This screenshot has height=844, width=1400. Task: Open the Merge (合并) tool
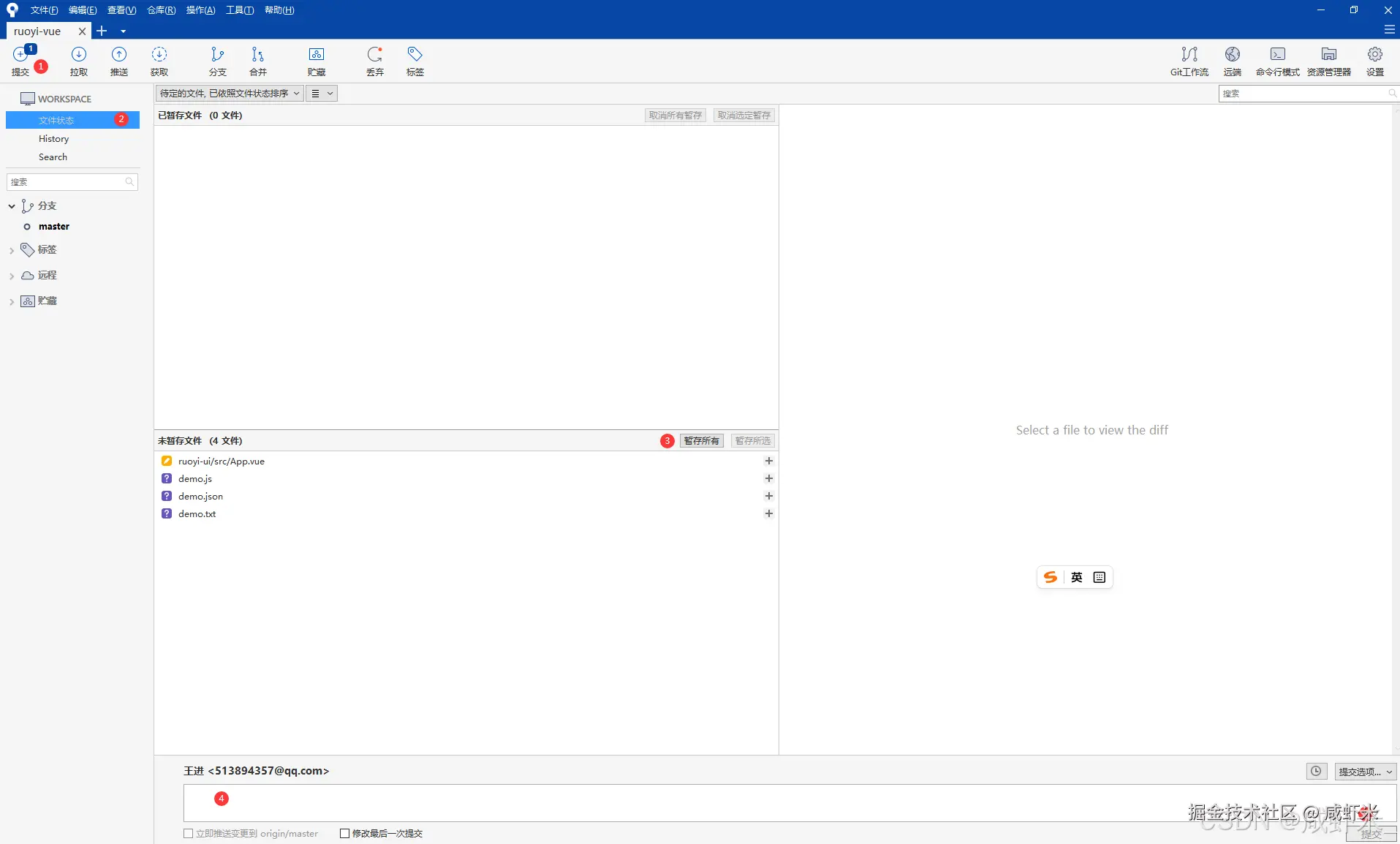click(x=258, y=61)
